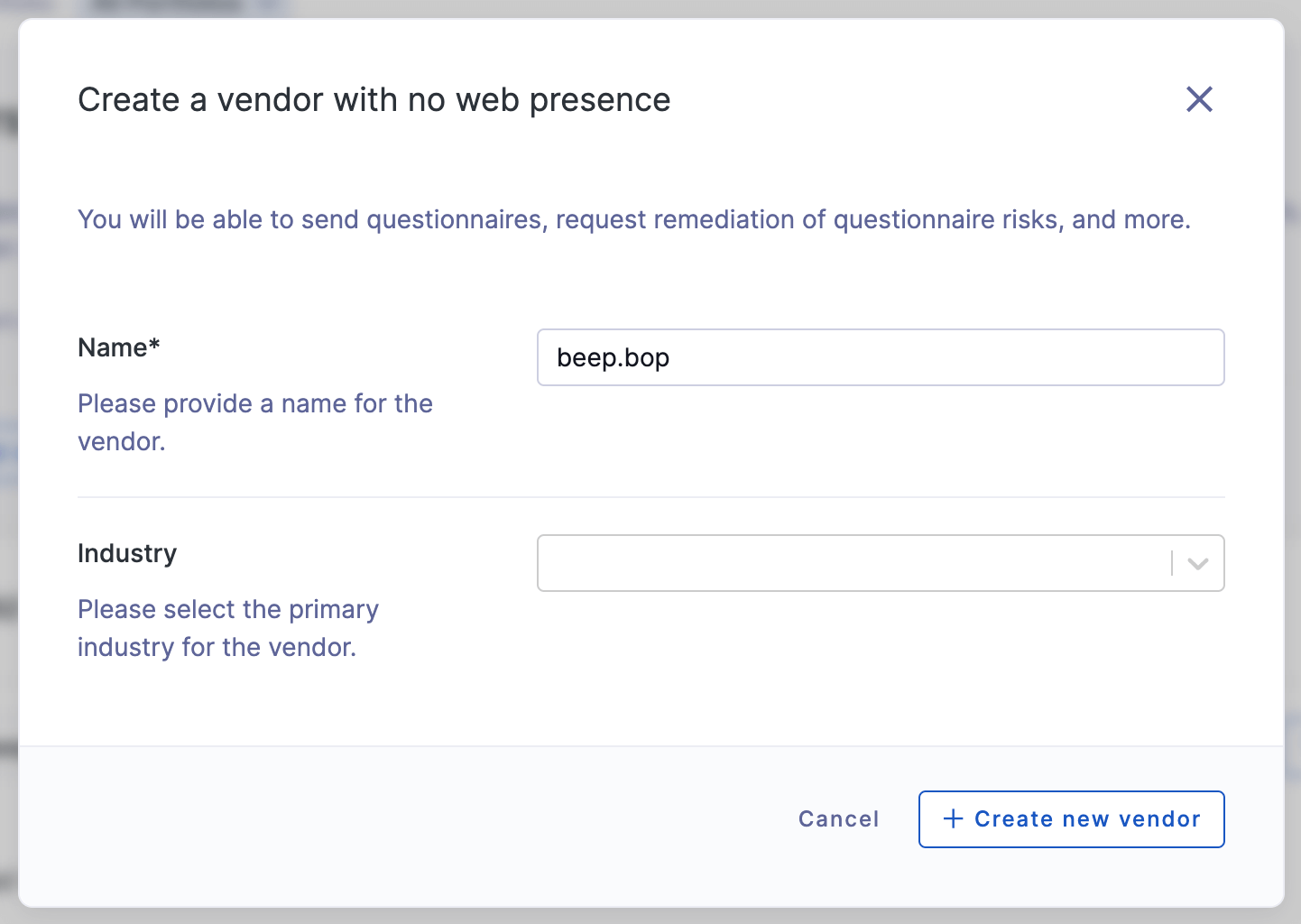Click the dialog title 'Create a vendor with no web presence'
The image size is (1301, 924).
[x=374, y=100]
